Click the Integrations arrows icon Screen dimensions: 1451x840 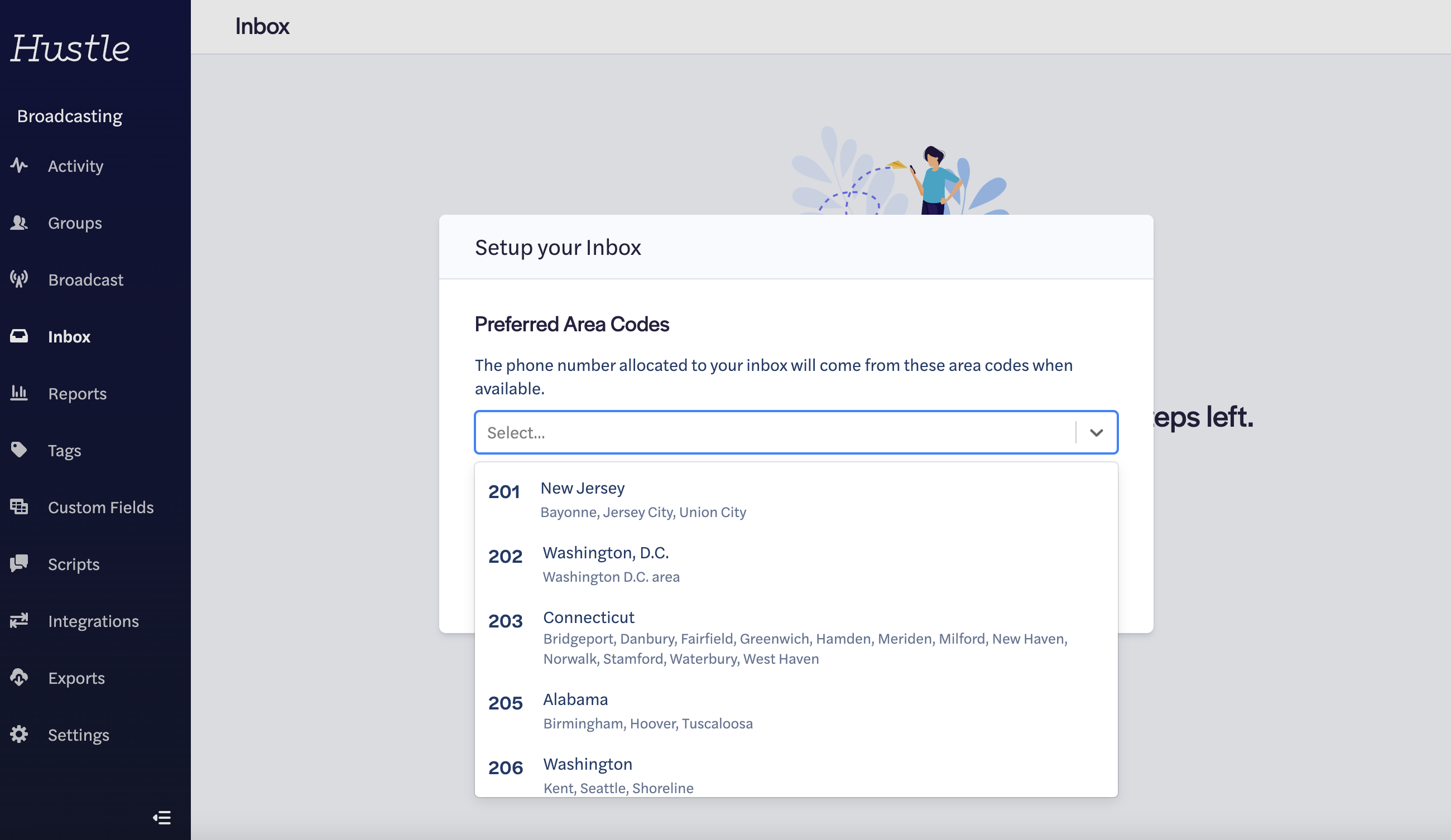coord(19,620)
